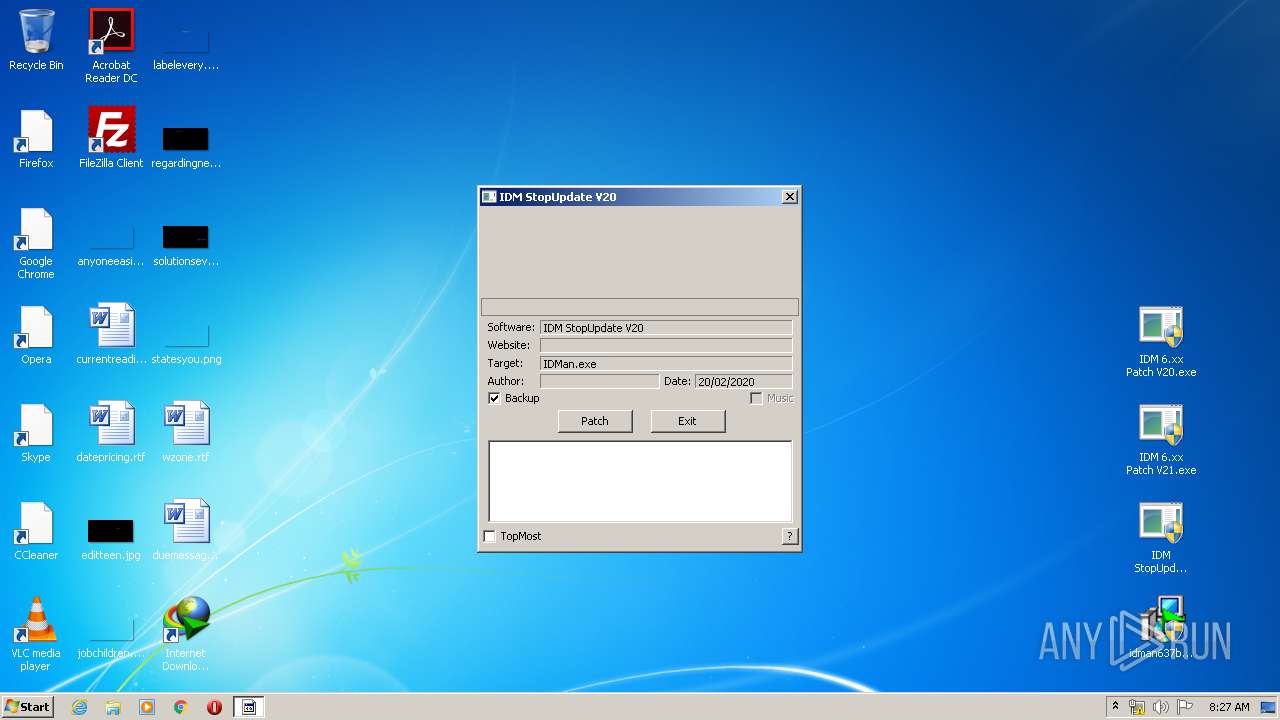The width and height of the screenshot is (1280, 720).
Task: Open Chrome from the taskbar
Action: point(181,707)
